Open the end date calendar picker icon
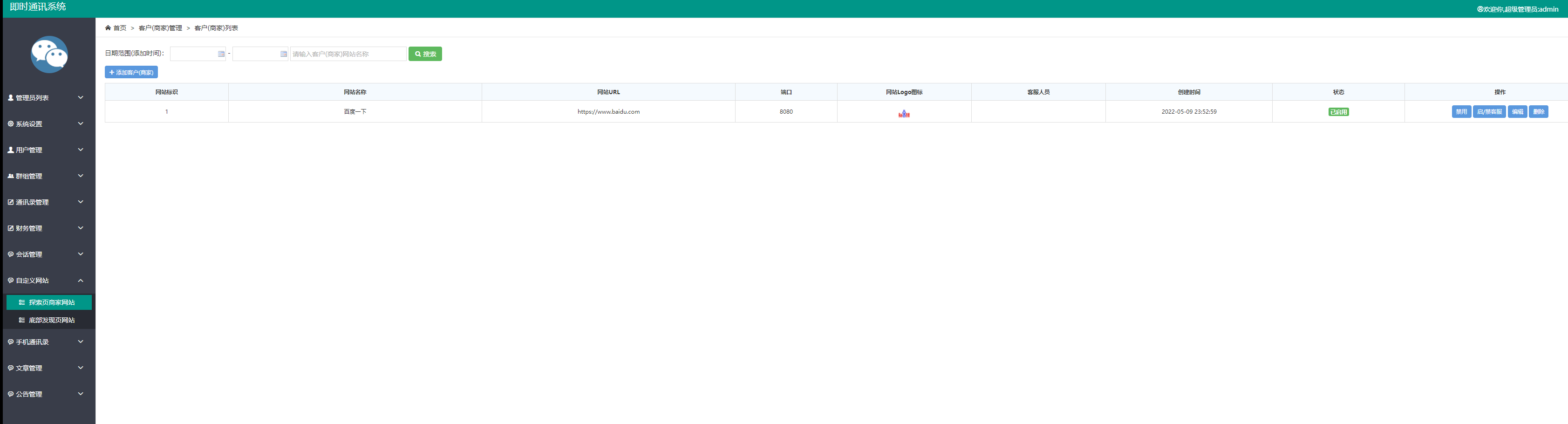Viewport: 1568px width, 424px height. [x=283, y=54]
